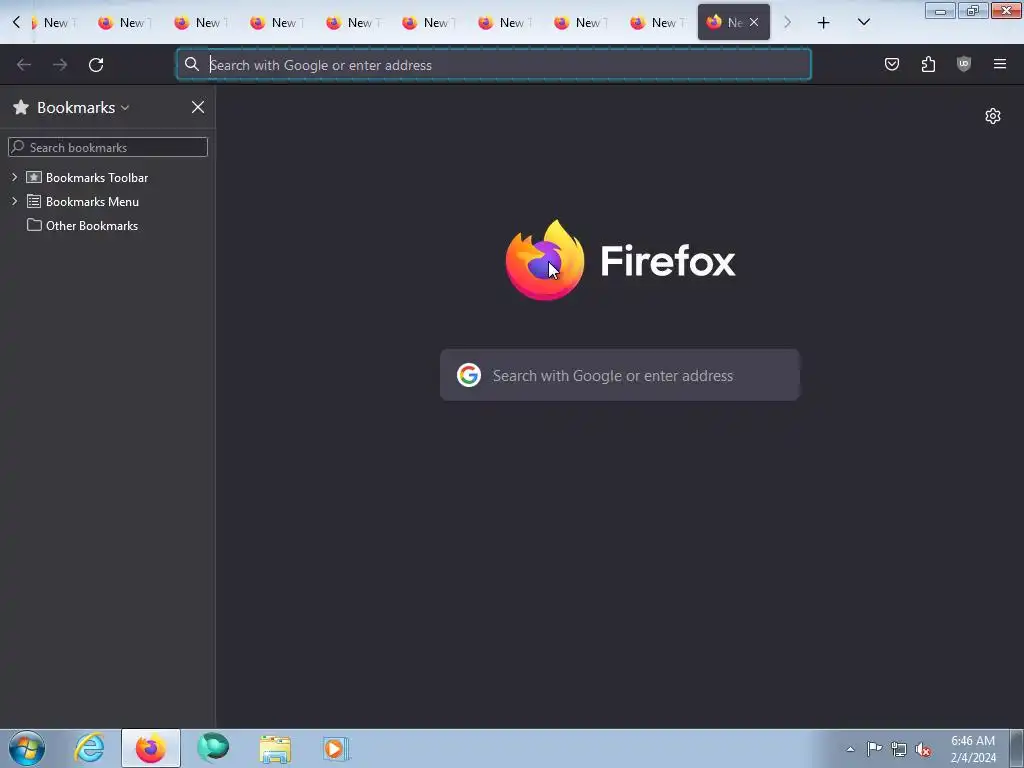This screenshot has height=768, width=1024.
Task: Switch to the third New Tab
Action: (200, 23)
